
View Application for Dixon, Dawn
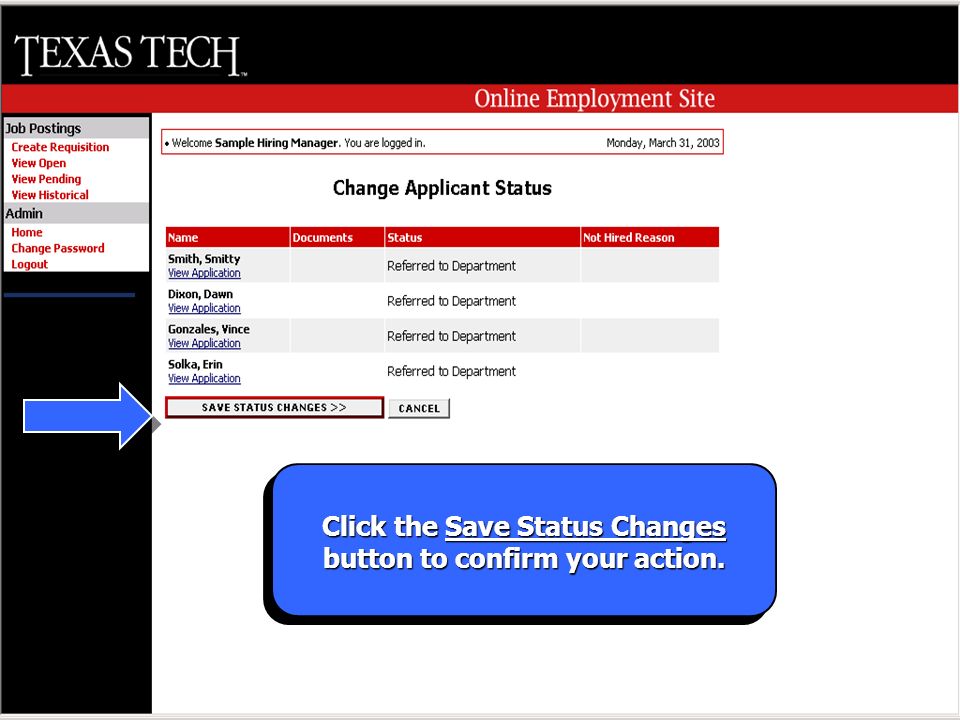click(x=204, y=308)
